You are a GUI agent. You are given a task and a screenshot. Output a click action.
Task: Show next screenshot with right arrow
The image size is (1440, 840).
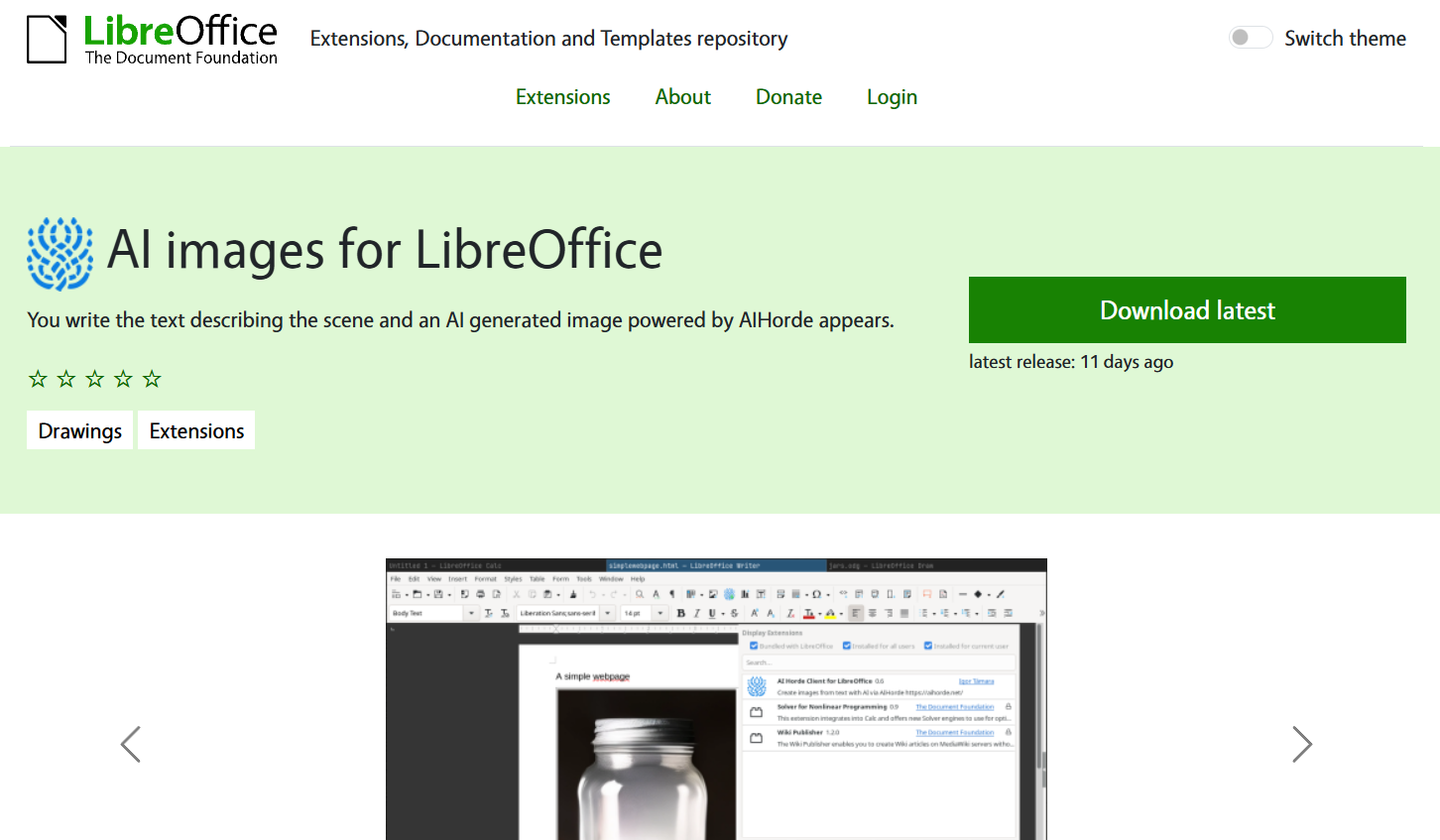coord(1302,744)
